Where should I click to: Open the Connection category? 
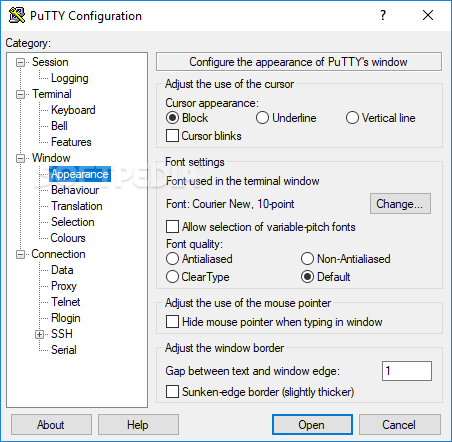point(58,254)
